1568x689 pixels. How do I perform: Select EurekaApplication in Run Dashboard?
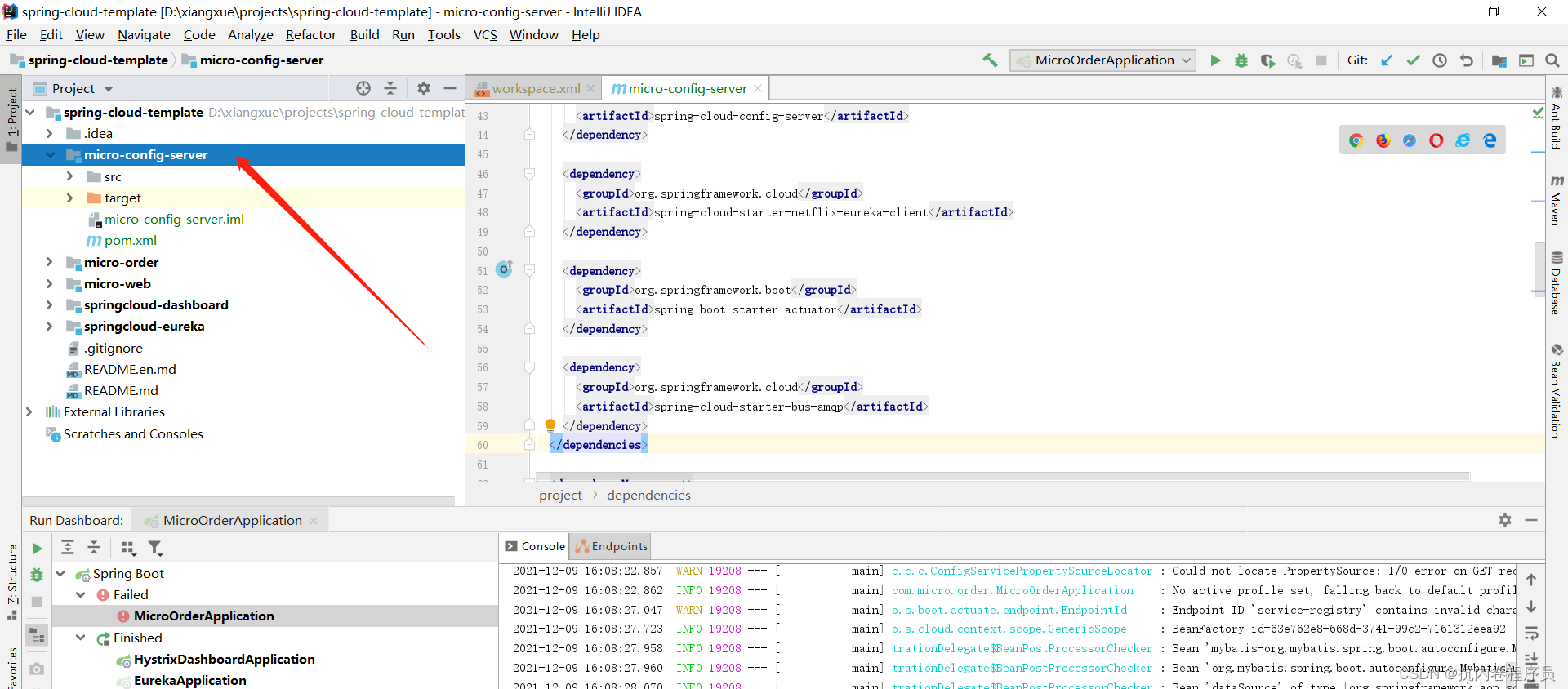190,680
